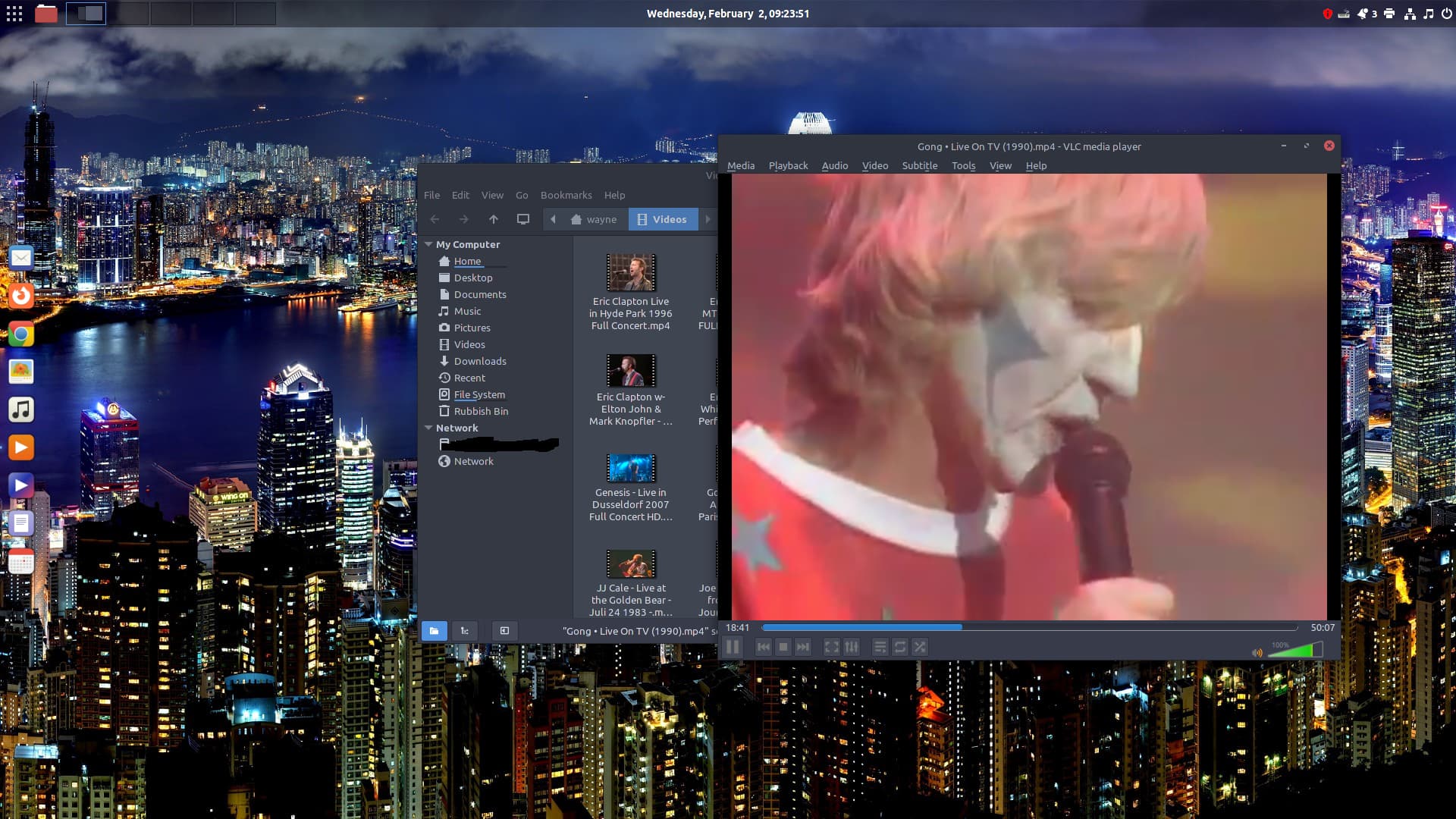Skip to next media in VLC
The height and width of the screenshot is (819, 1456).
[x=803, y=647]
